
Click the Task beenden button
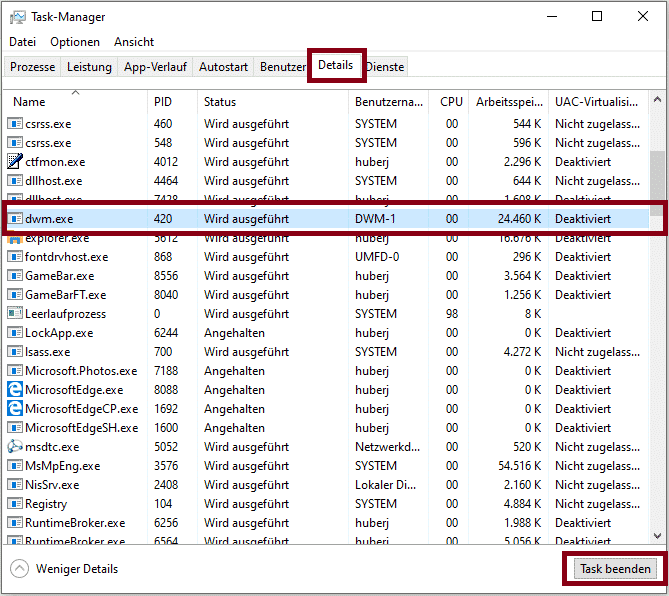615,569
